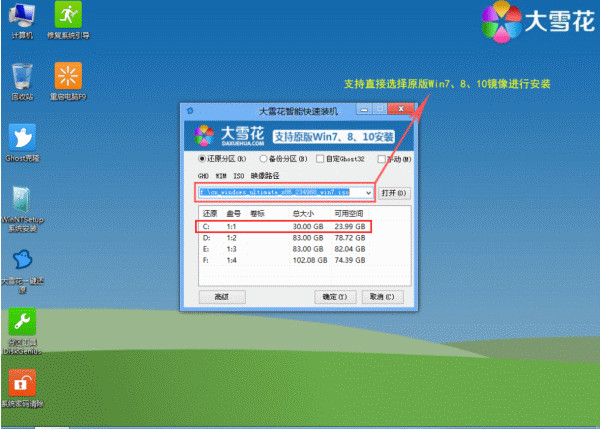Screen dimensions: 600x429
Task: Select the 还原分区 (R) radio option
Action: click(x=222, y=159)
